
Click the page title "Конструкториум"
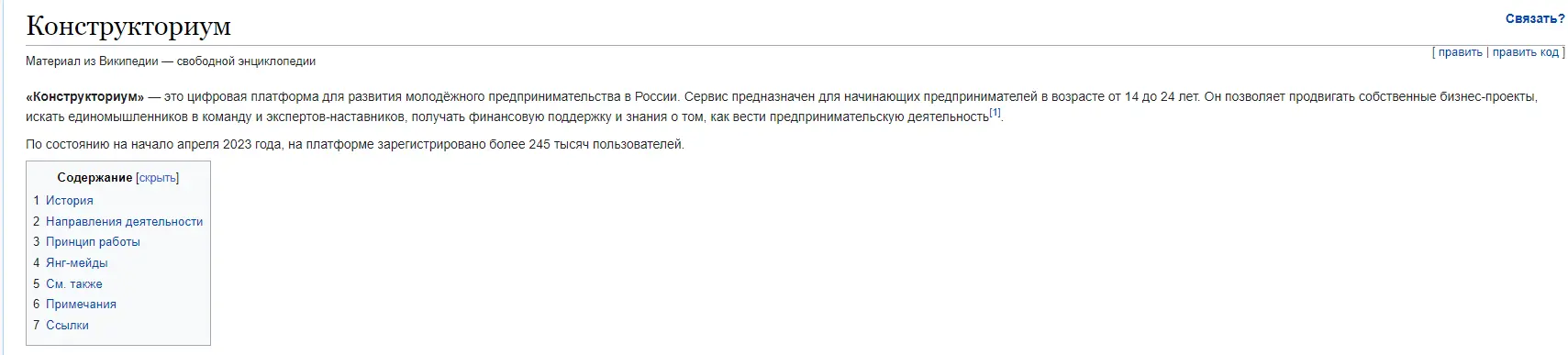coord(128,26)
